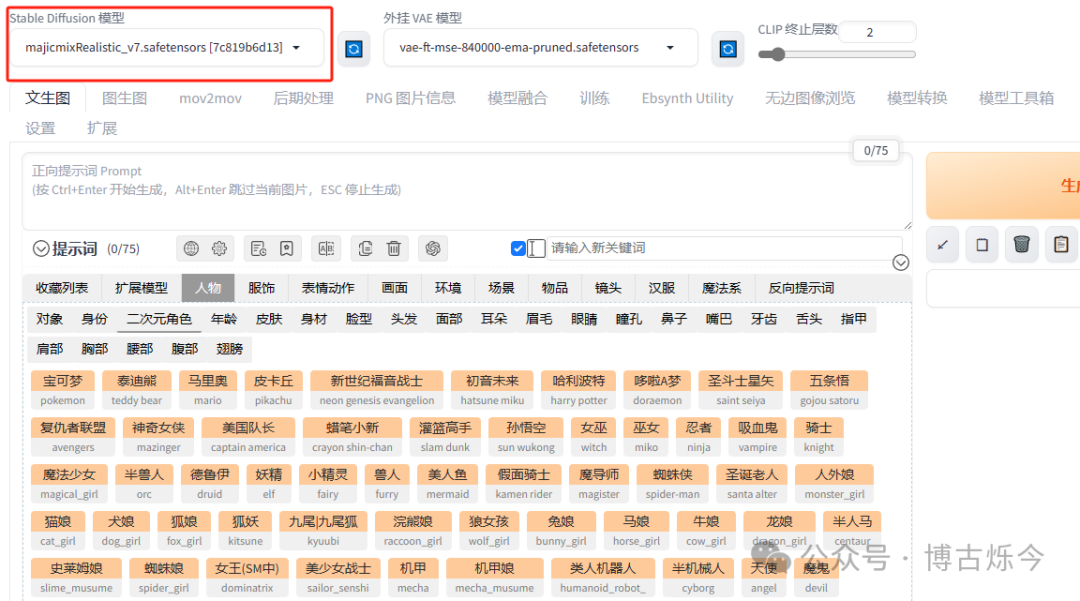Click the refresh icon next to the VAE dropdown
The height and width of the screenshot is (601, 1080).
pyautogui.click(x=728, y=47)
